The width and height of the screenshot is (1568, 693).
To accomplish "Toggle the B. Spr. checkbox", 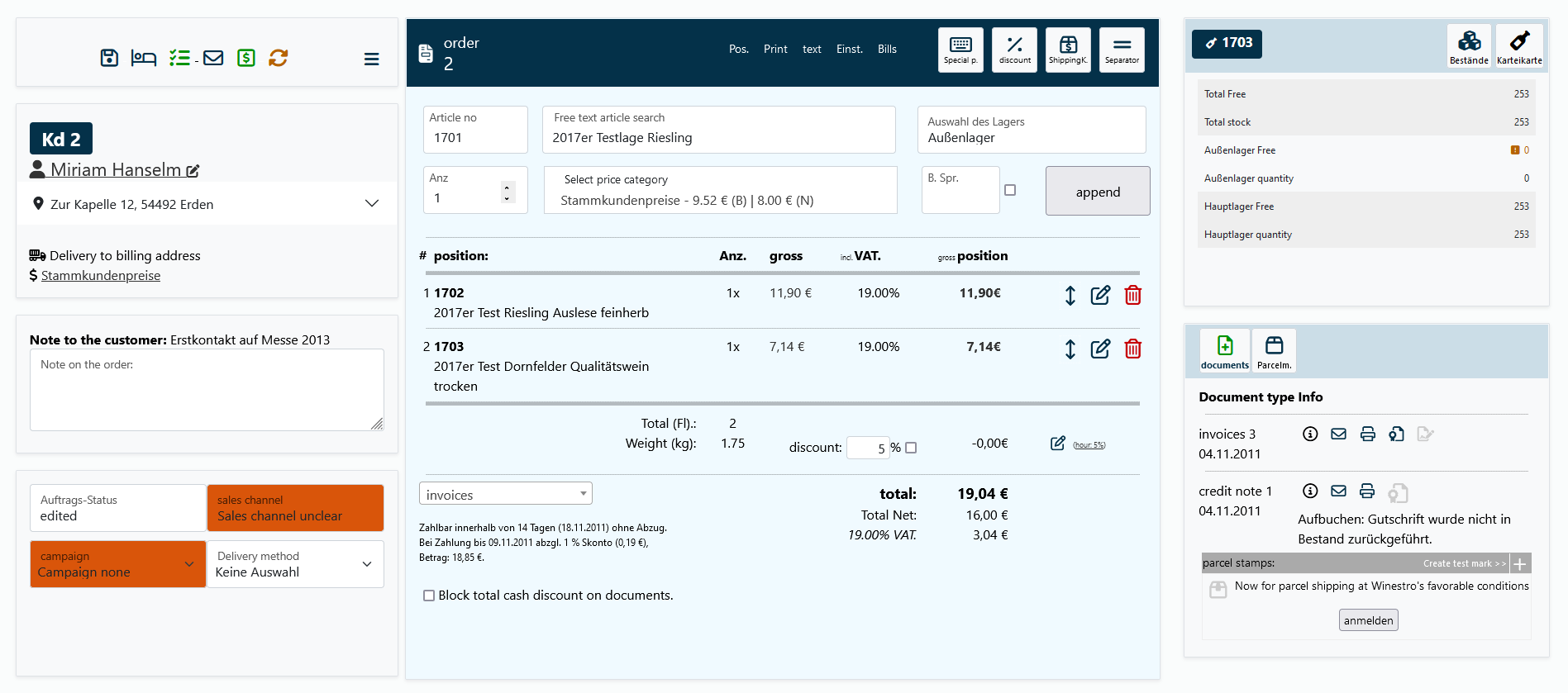I will [x=1010, y=190].
